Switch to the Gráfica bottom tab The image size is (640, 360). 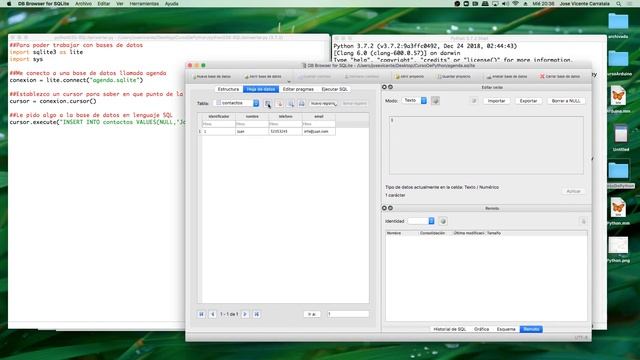(481, 329)
